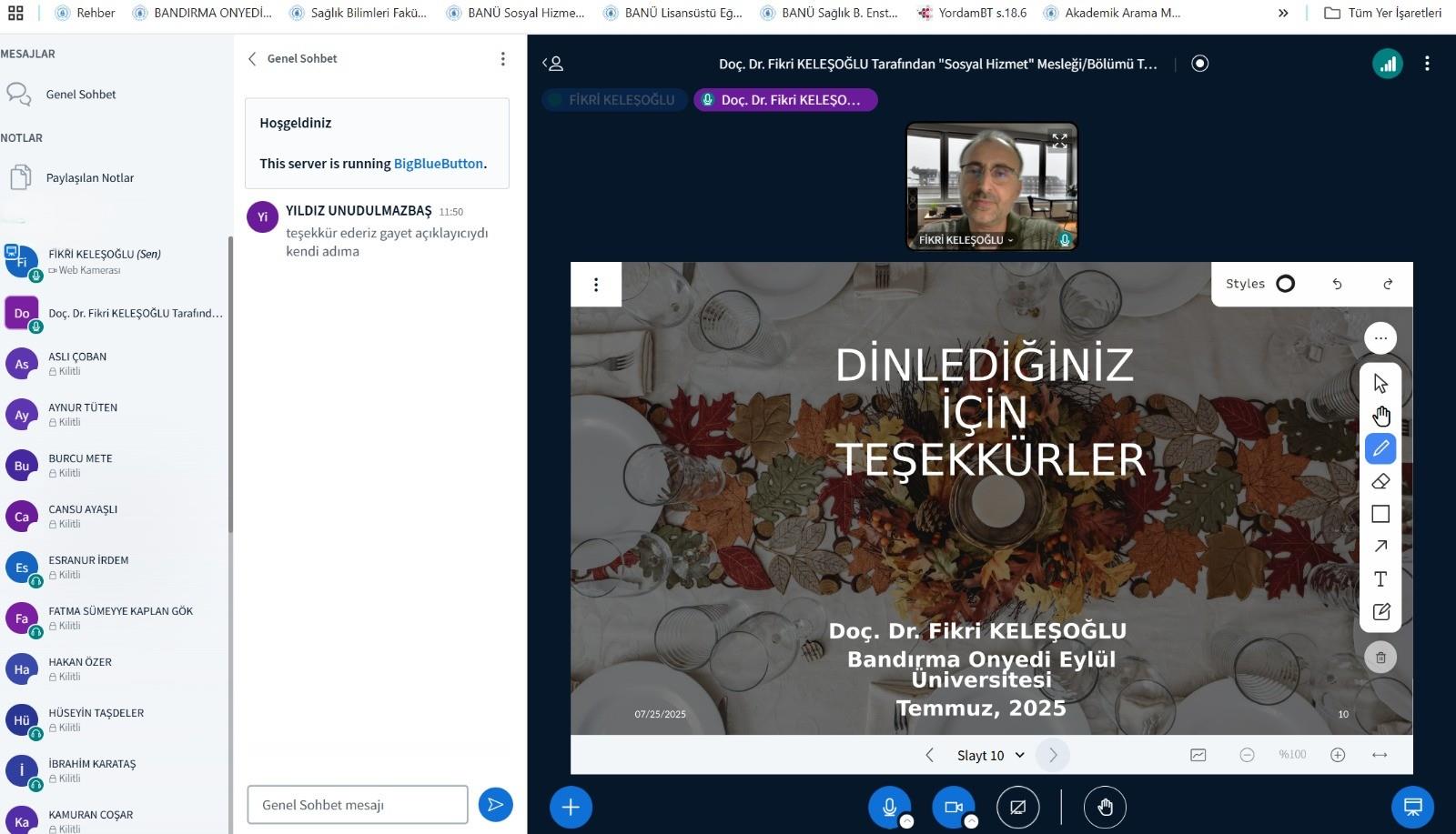
Task: Select the eraser tool in whiteboard toolbar
Action: tap(1380, 481)
